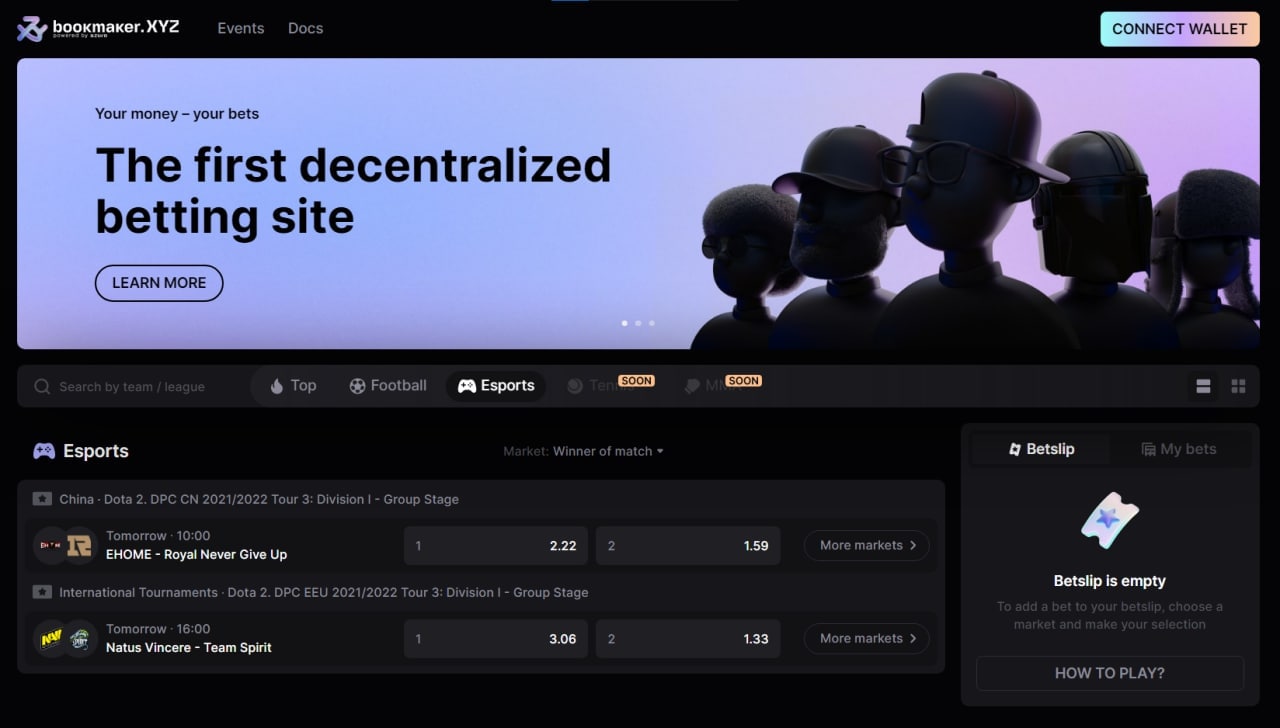Open the Market Winner of match dropdown
The width and height of the screenshot is (1280, 728).
click(584, 451)
